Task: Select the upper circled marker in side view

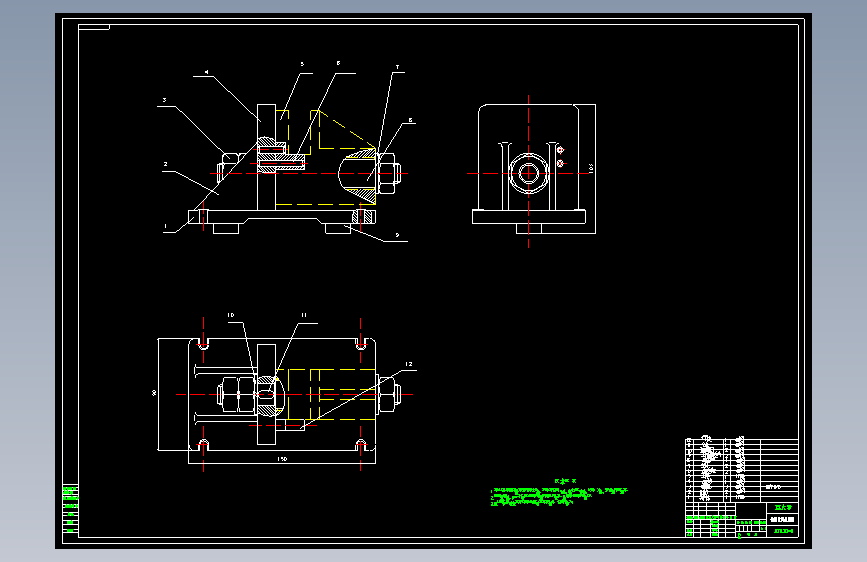Action: 560,150
